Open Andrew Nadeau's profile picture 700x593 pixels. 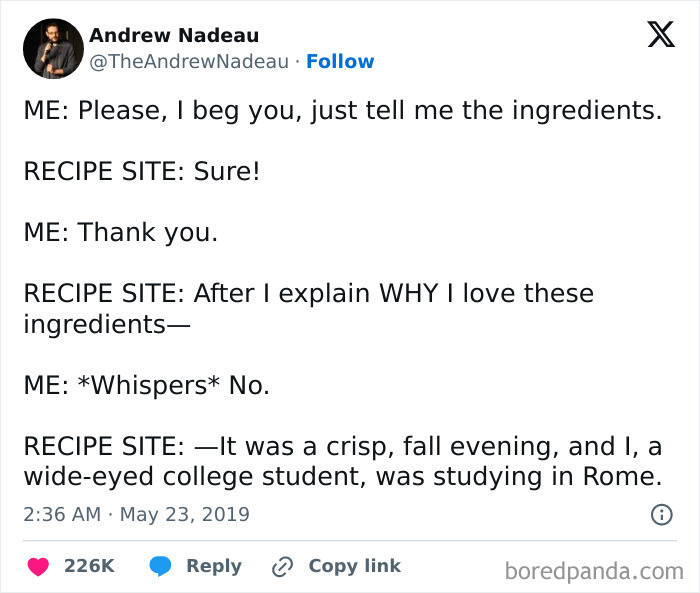pos(52,48)
